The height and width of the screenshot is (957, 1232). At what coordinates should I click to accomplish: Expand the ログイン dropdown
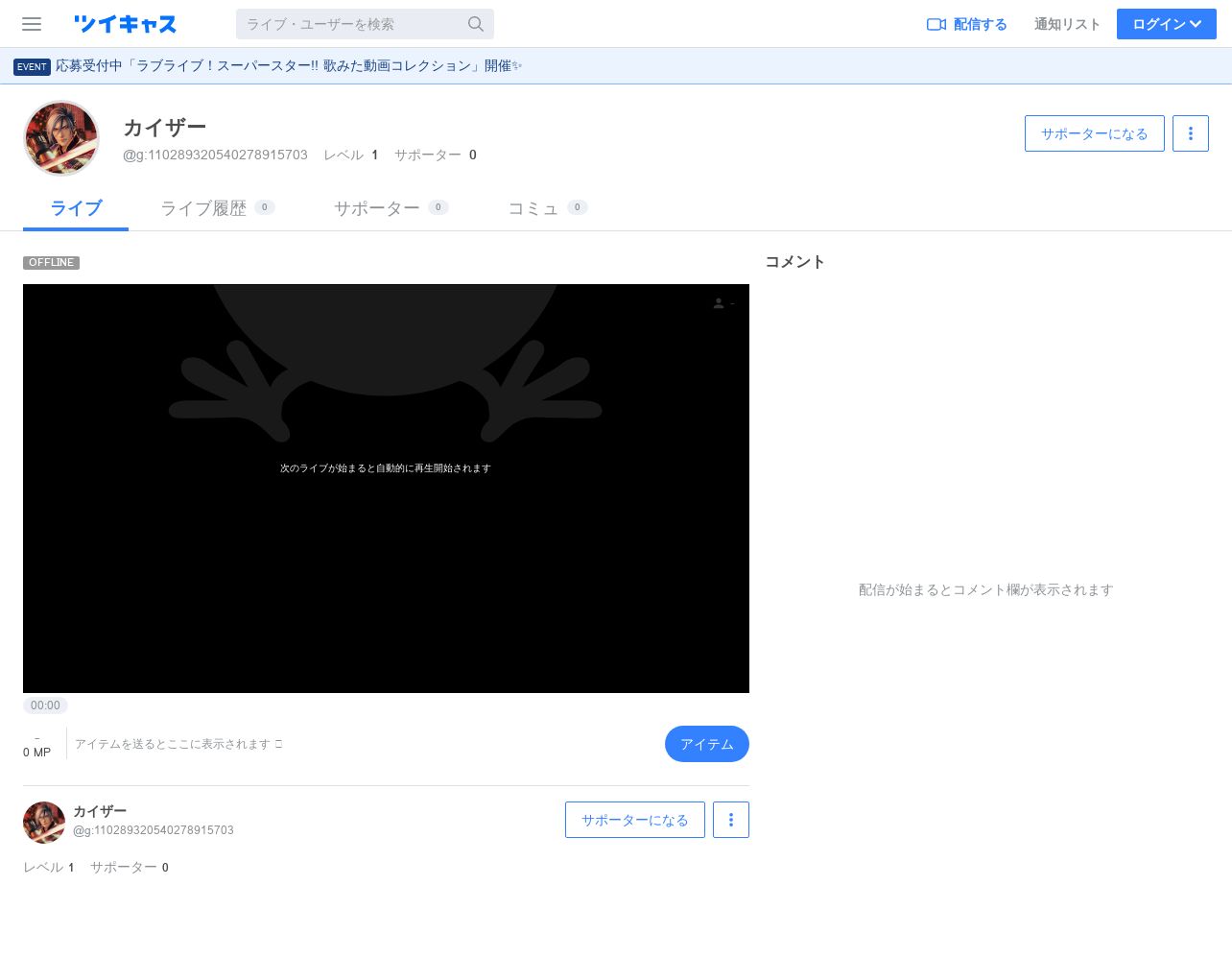pyautogui.click(x=1167, y=24)
